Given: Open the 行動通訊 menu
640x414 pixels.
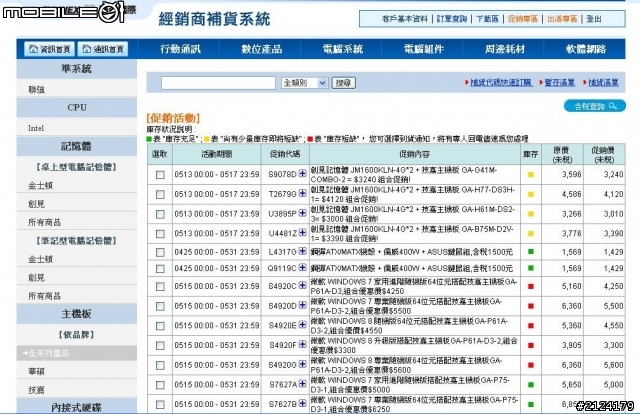Looking at the screenshot, I should 180,49.
